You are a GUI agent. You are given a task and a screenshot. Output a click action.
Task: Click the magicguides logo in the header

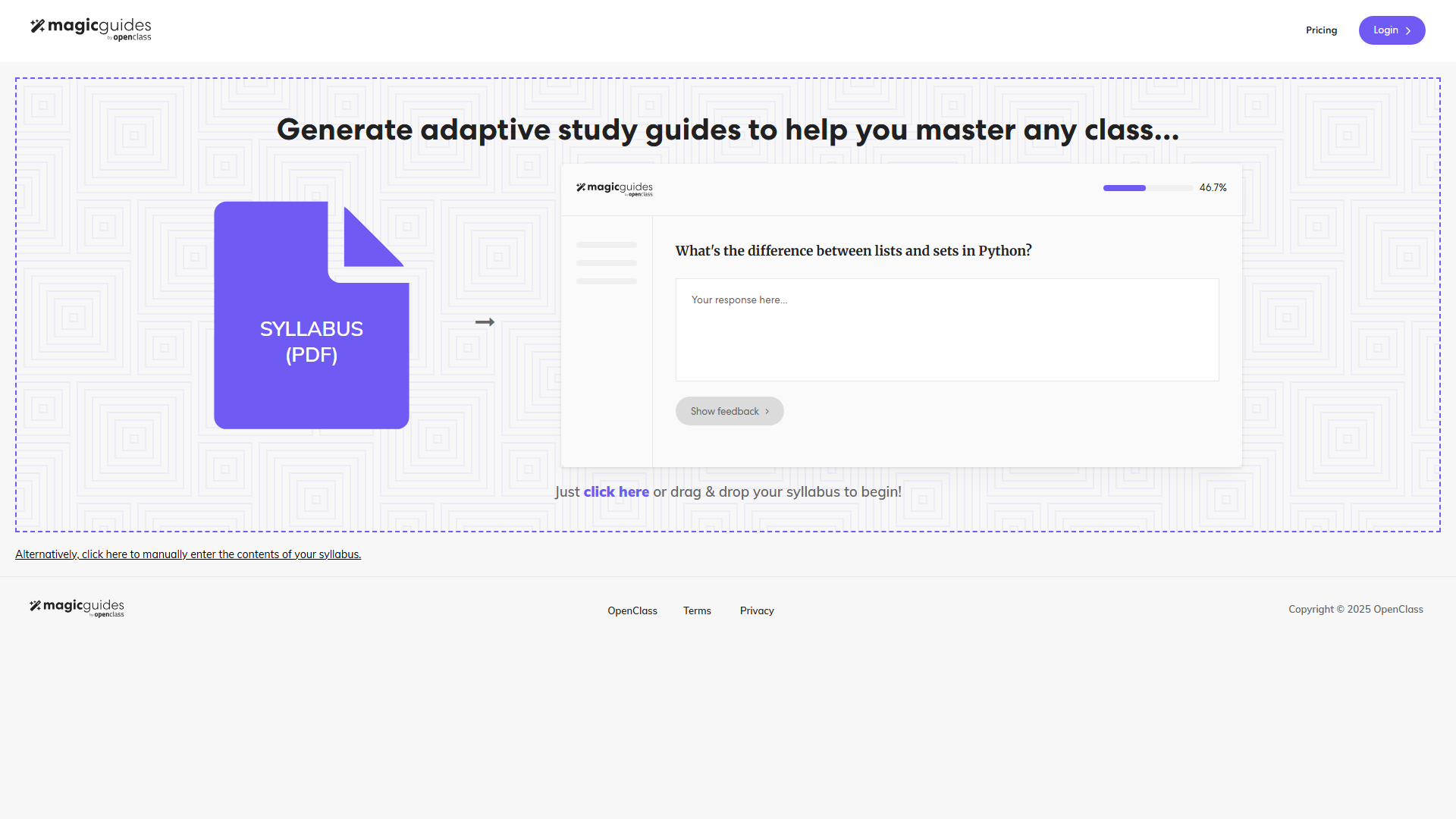pos(90,29)
